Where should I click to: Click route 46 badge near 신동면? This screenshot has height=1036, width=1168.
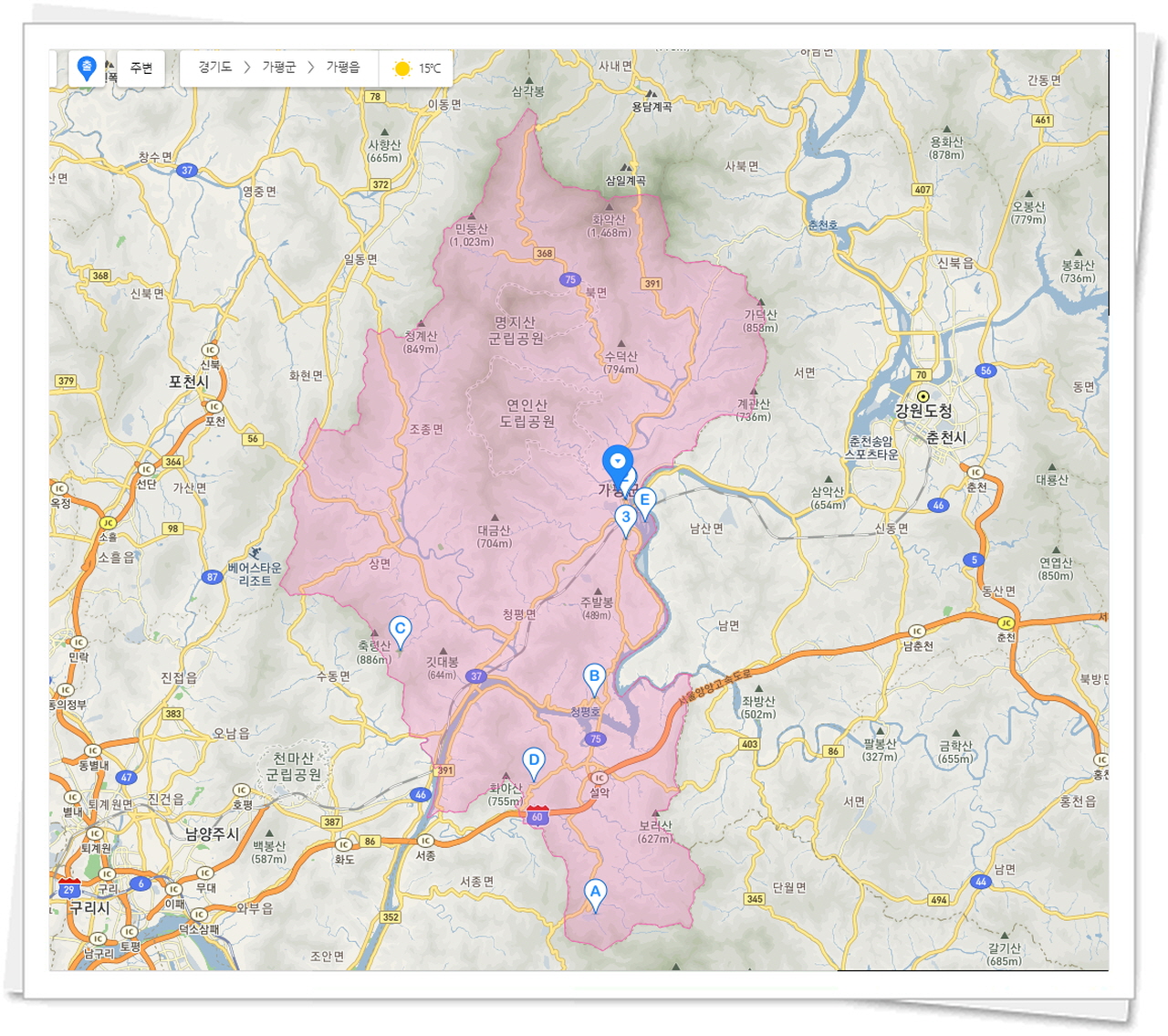938,505
